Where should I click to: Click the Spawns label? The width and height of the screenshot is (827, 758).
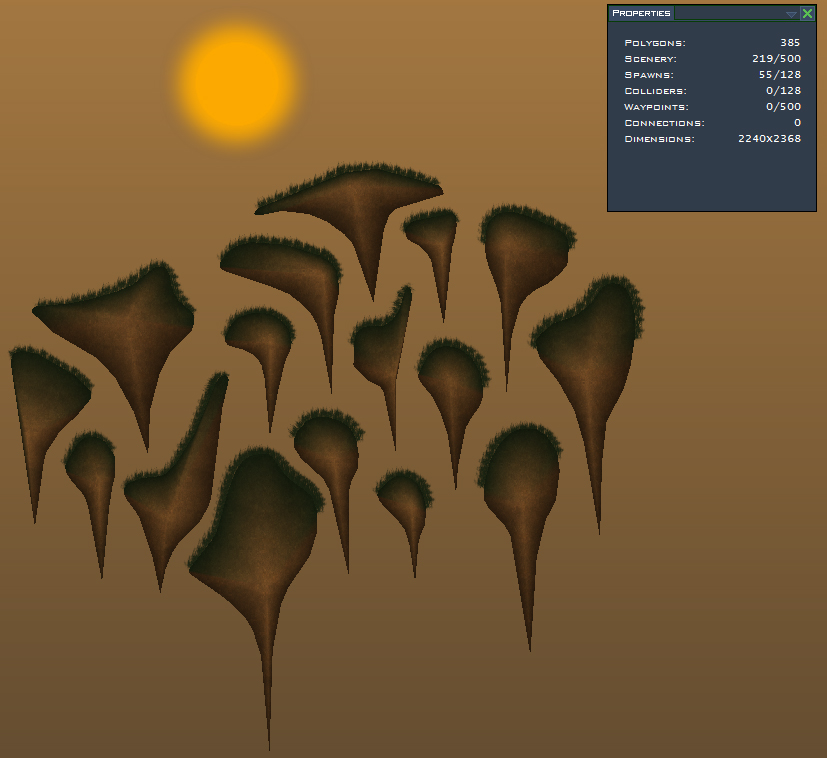pos(648,75)
